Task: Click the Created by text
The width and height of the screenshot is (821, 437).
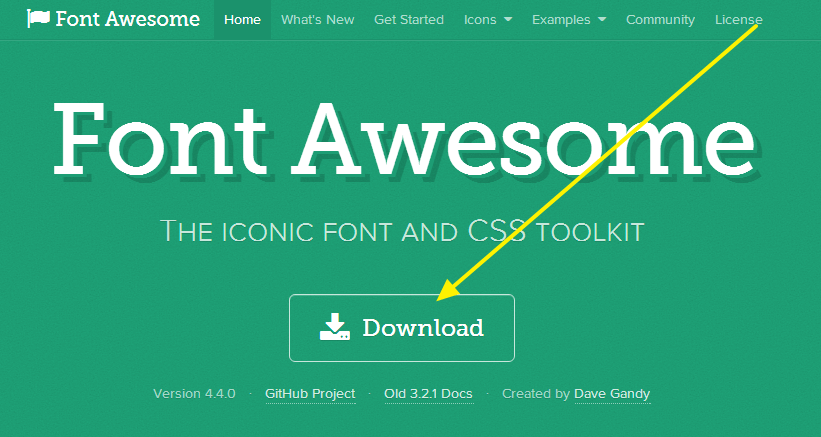Action: coord(536,394)
